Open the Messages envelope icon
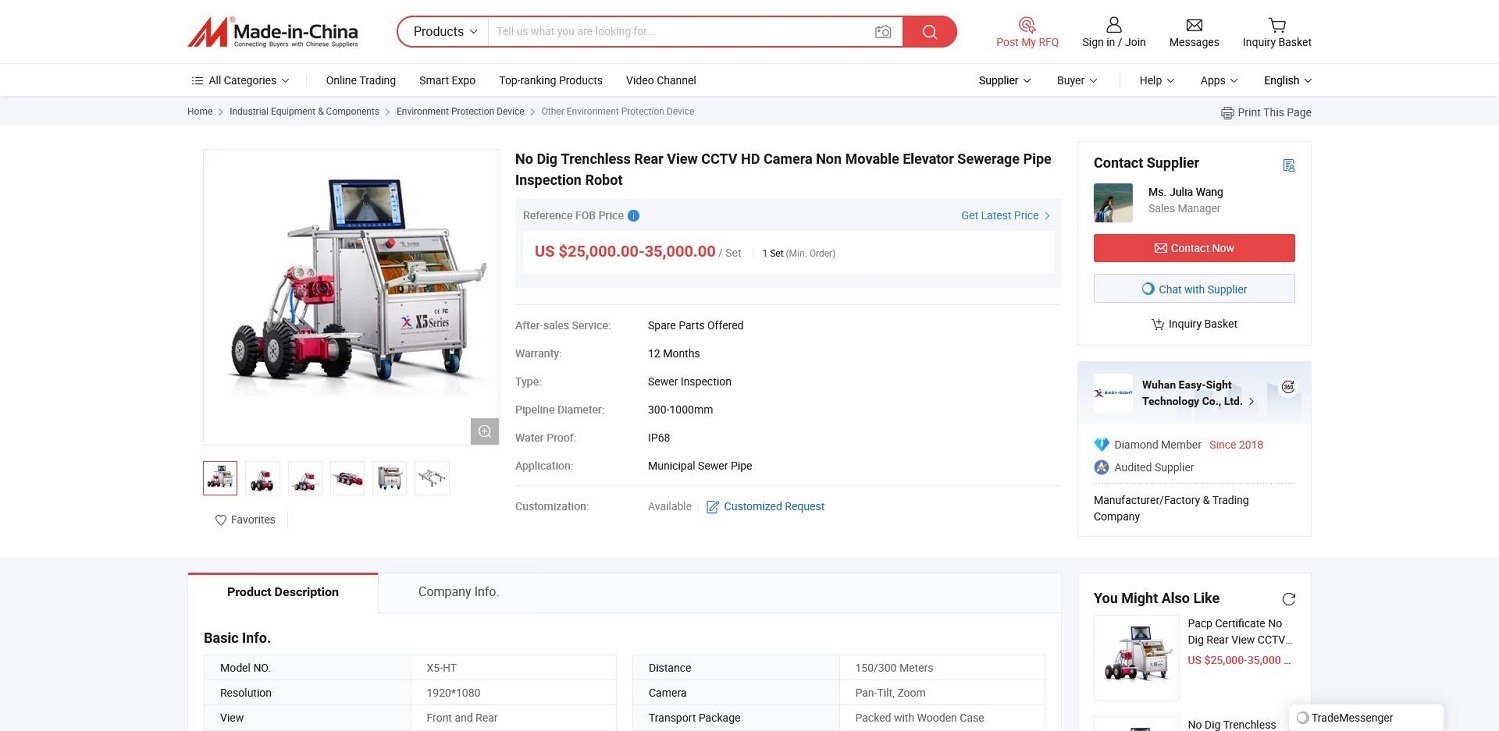The height and width of the screenshot is (731, 1499). [1194, 25]
